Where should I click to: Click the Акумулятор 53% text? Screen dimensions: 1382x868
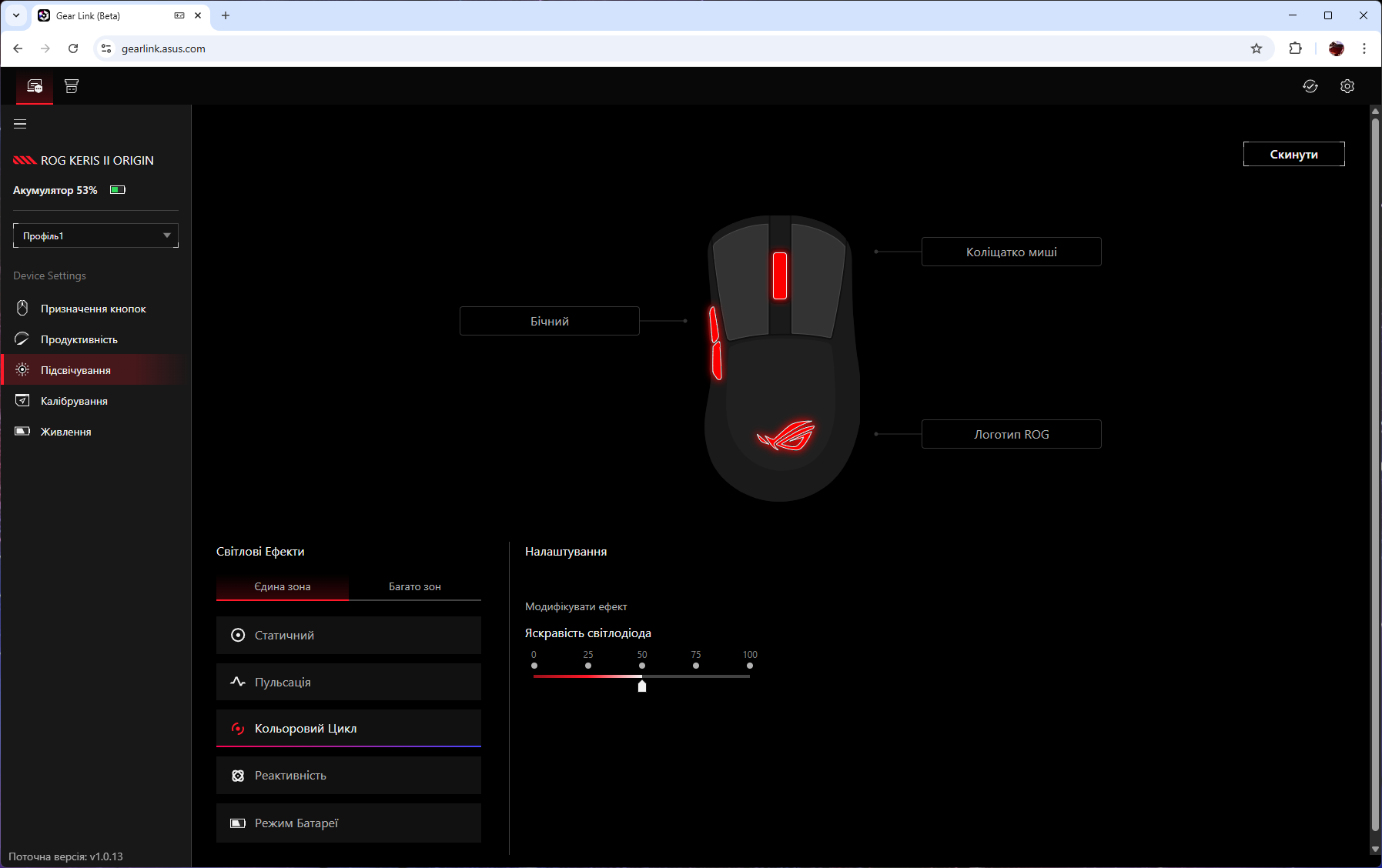click(55, 190)
